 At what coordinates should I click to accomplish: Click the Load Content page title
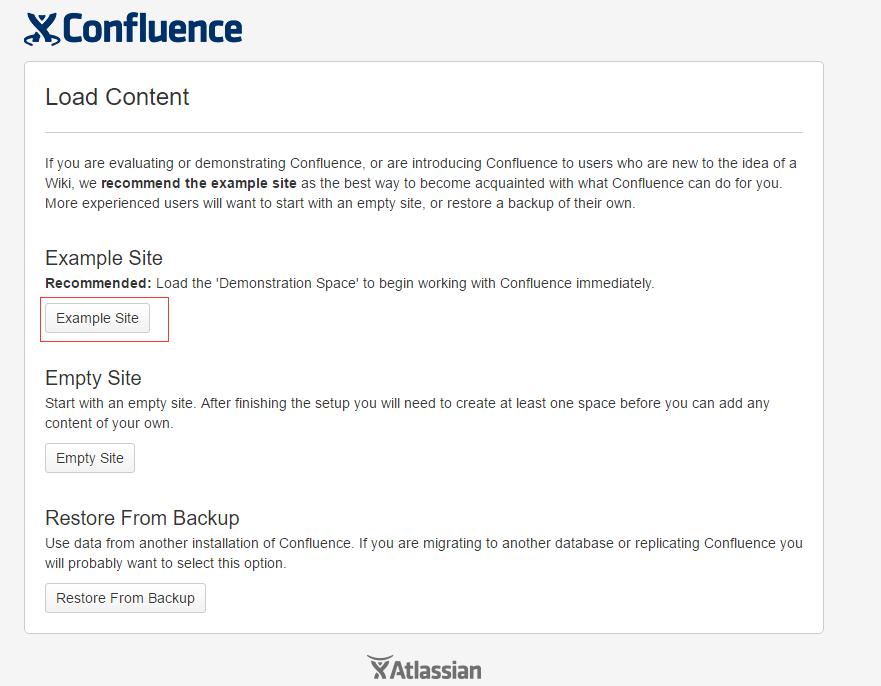coord(117,97)
